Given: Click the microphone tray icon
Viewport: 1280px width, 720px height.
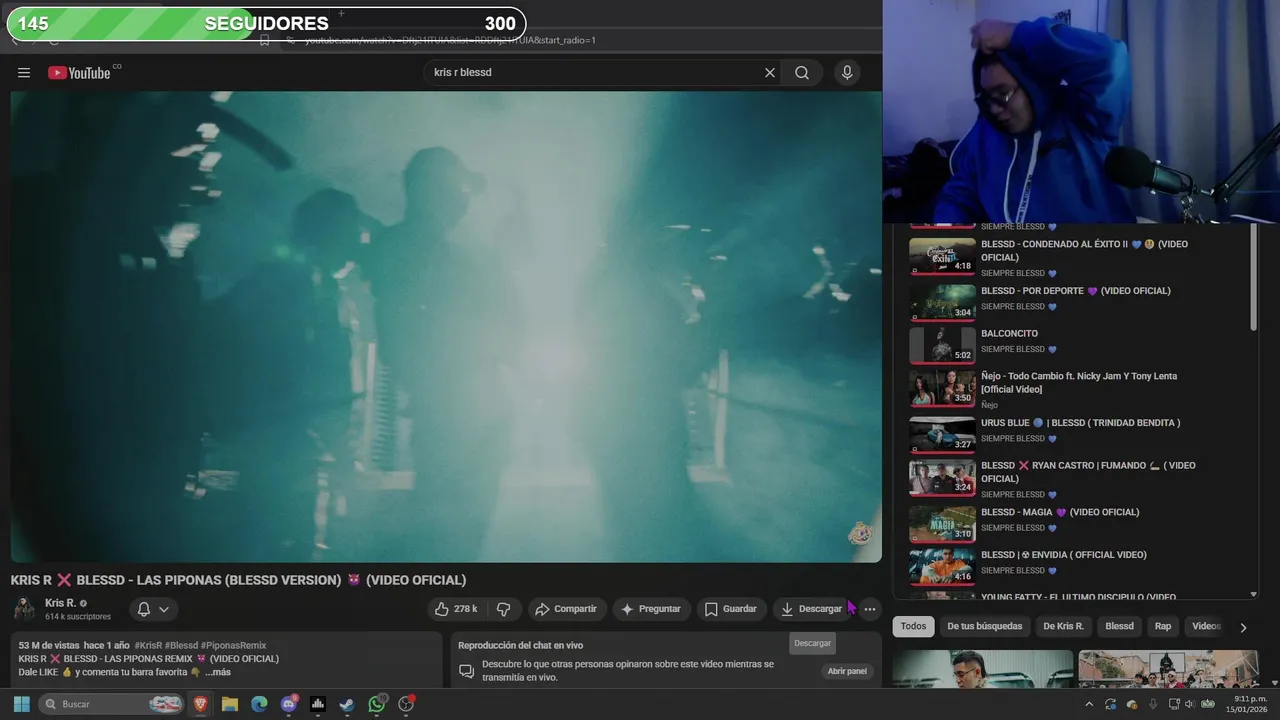Looking at the screenshot, I should pos(1153,704).
